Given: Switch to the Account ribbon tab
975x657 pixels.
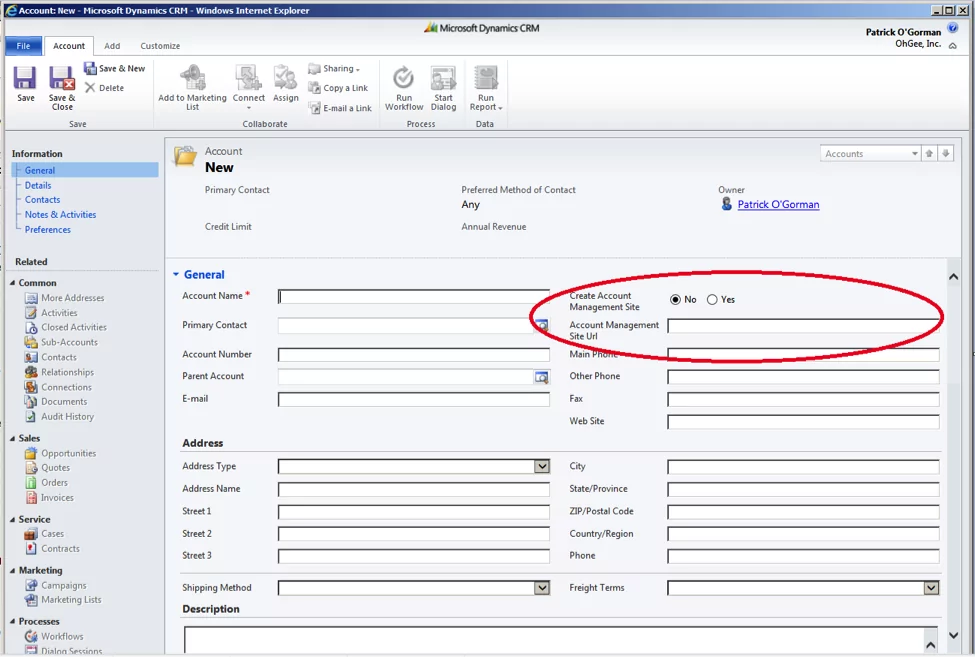Looking at the screenshot, I should point(69,46).
